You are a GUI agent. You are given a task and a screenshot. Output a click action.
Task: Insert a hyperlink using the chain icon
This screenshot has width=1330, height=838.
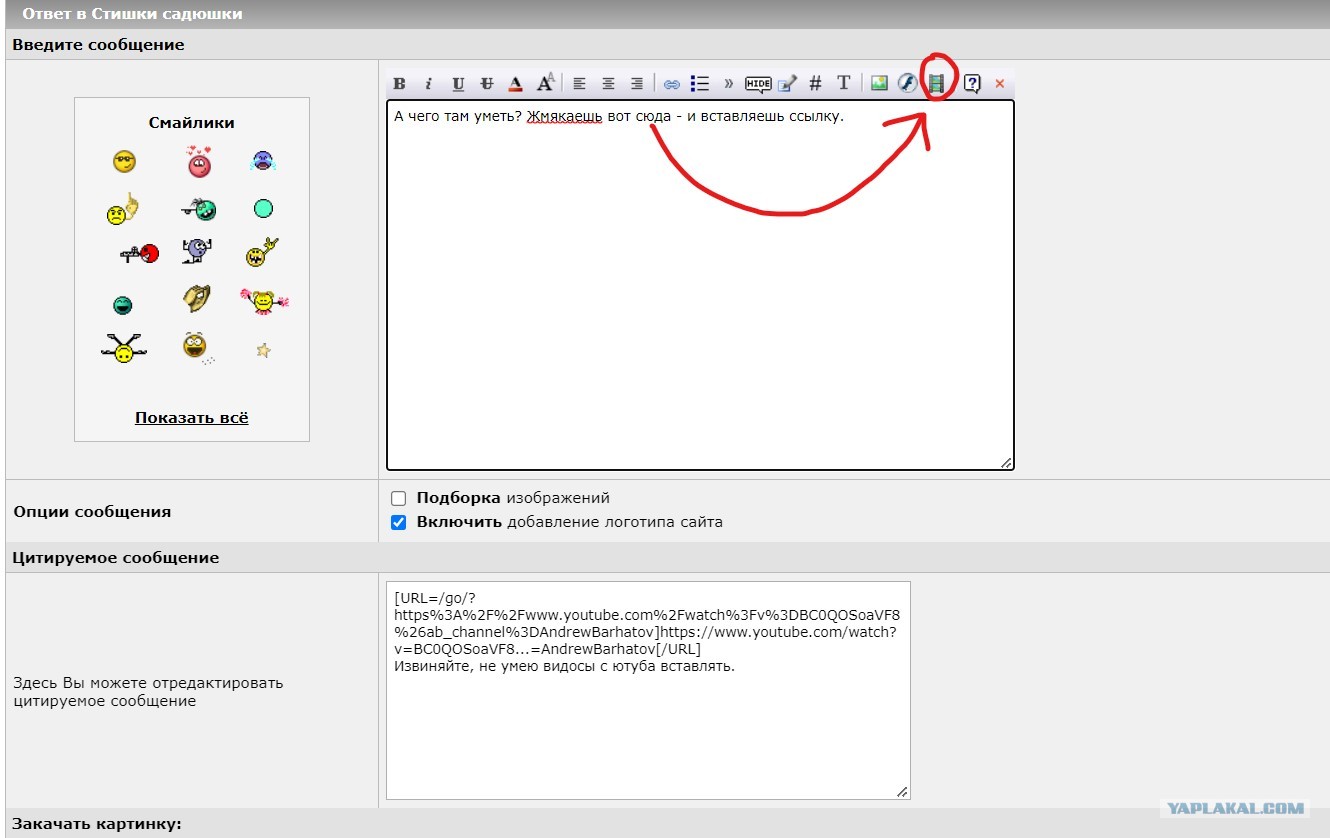[x=672, y=84]
